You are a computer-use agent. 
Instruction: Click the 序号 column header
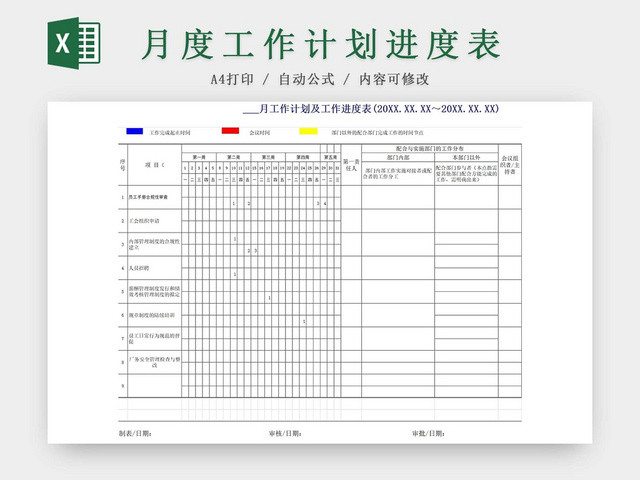[123, 165]
